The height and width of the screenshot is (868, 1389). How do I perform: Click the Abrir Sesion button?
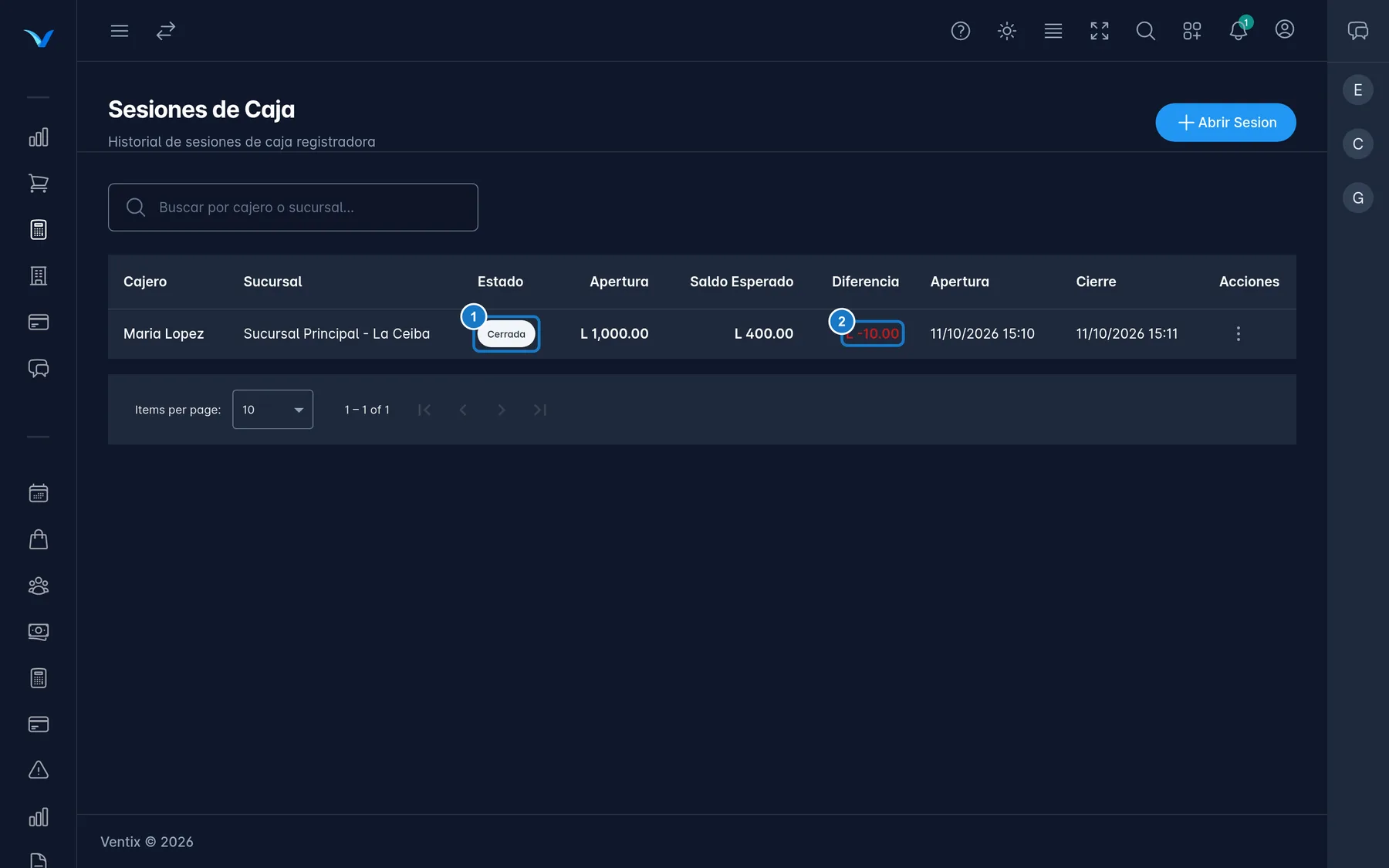[x=1225, y=123]
